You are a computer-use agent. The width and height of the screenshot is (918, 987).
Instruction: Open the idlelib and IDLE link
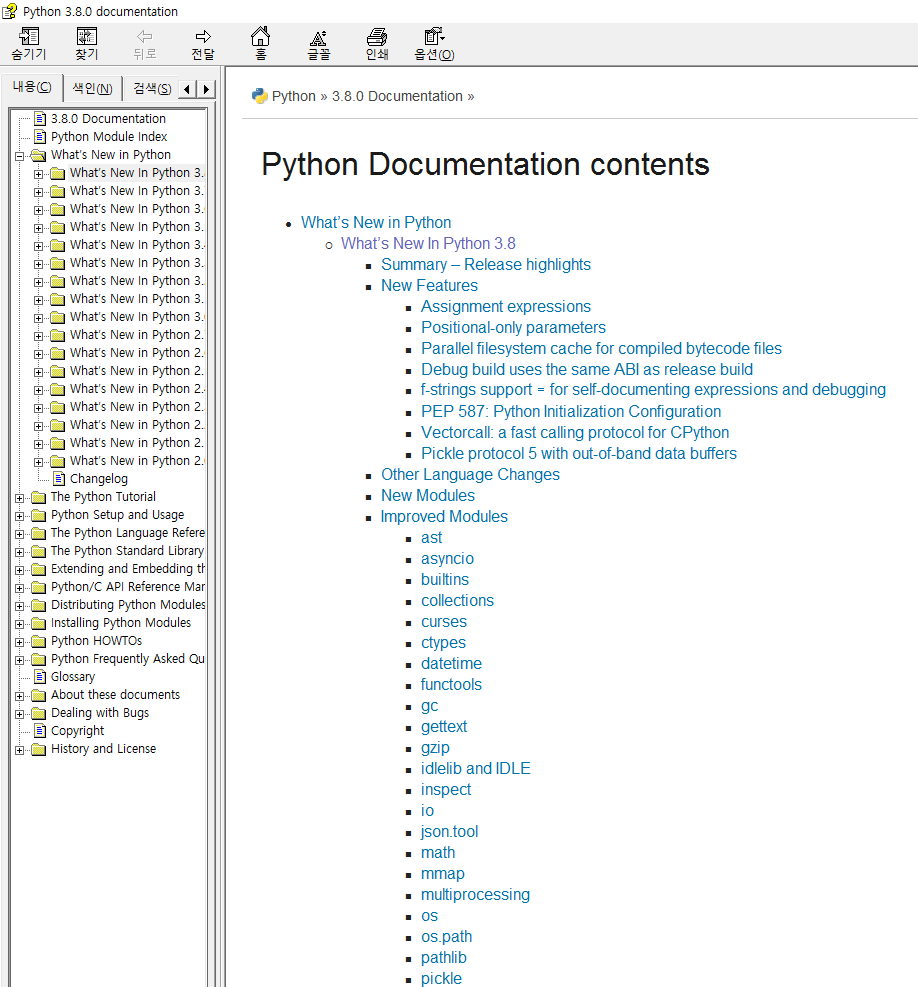tap(475, 769)
